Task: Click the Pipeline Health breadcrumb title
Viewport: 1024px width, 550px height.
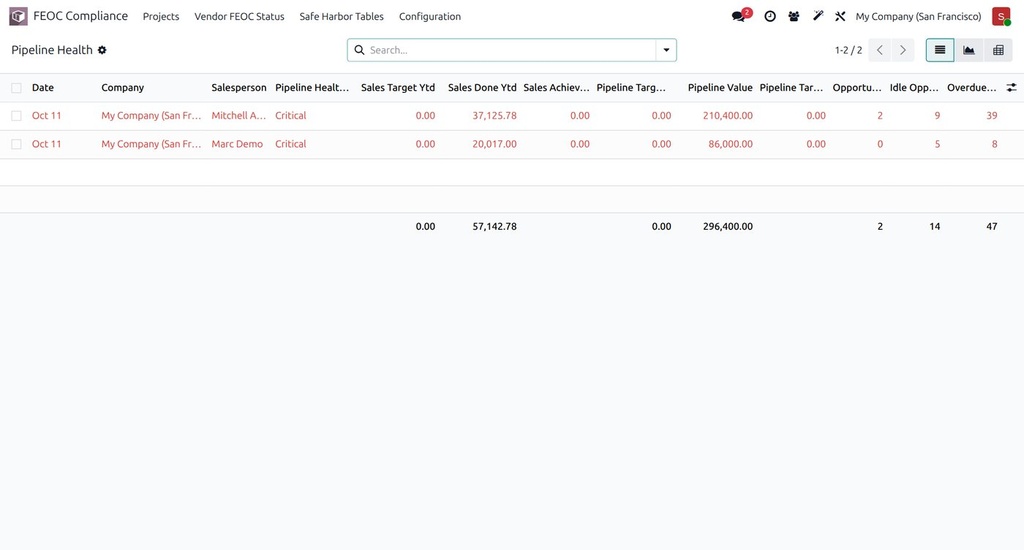Action: tap(52, 50)
